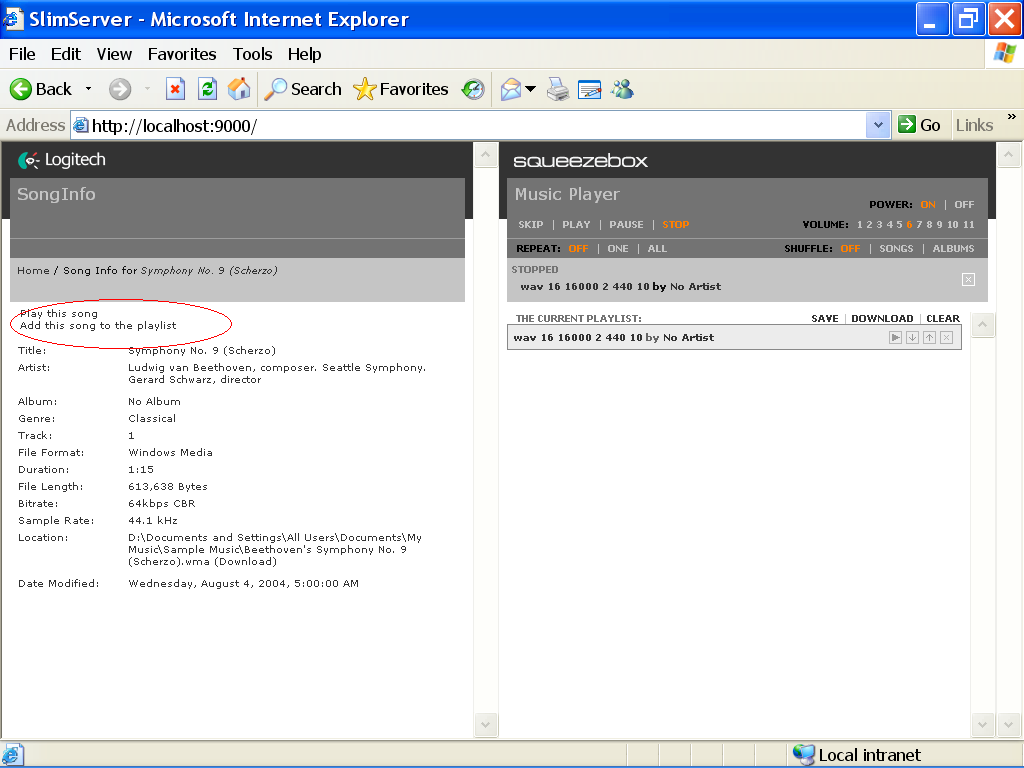Click the browser Refresh icon
Image resolution: width=1024 pixels, height=768 pixels.
click(207, 89)
